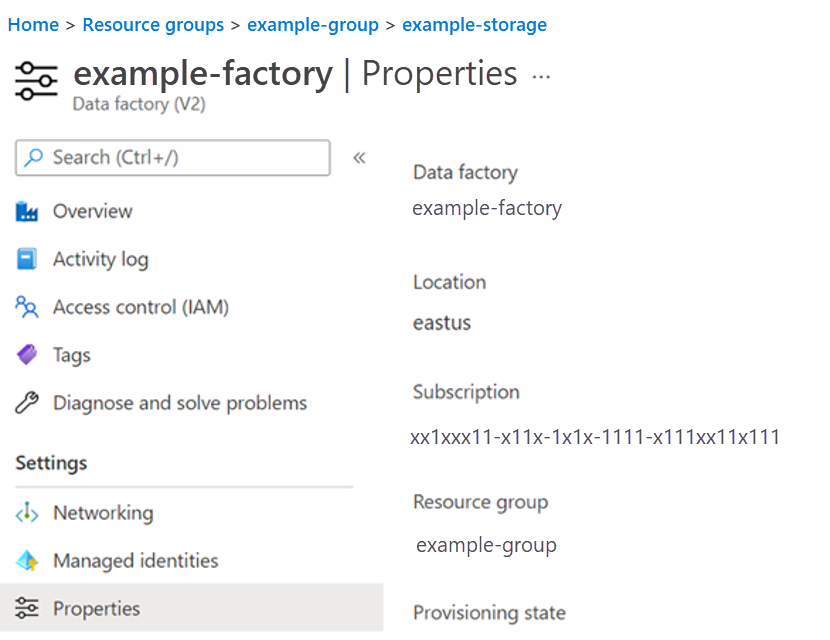Click the example-group resource group value
The height and width of the screenshot is (640, 830).
[486, 545]
